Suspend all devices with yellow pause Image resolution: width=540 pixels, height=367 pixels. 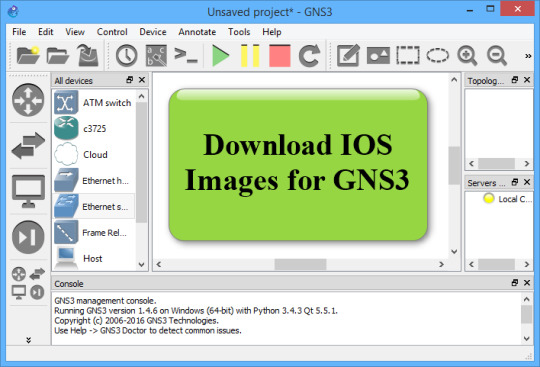250,55
